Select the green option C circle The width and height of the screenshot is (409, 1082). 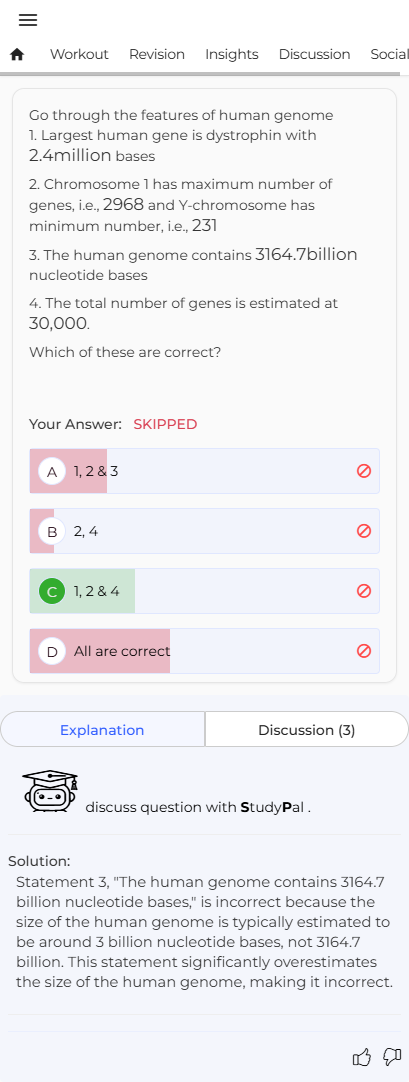click(52, 592)
